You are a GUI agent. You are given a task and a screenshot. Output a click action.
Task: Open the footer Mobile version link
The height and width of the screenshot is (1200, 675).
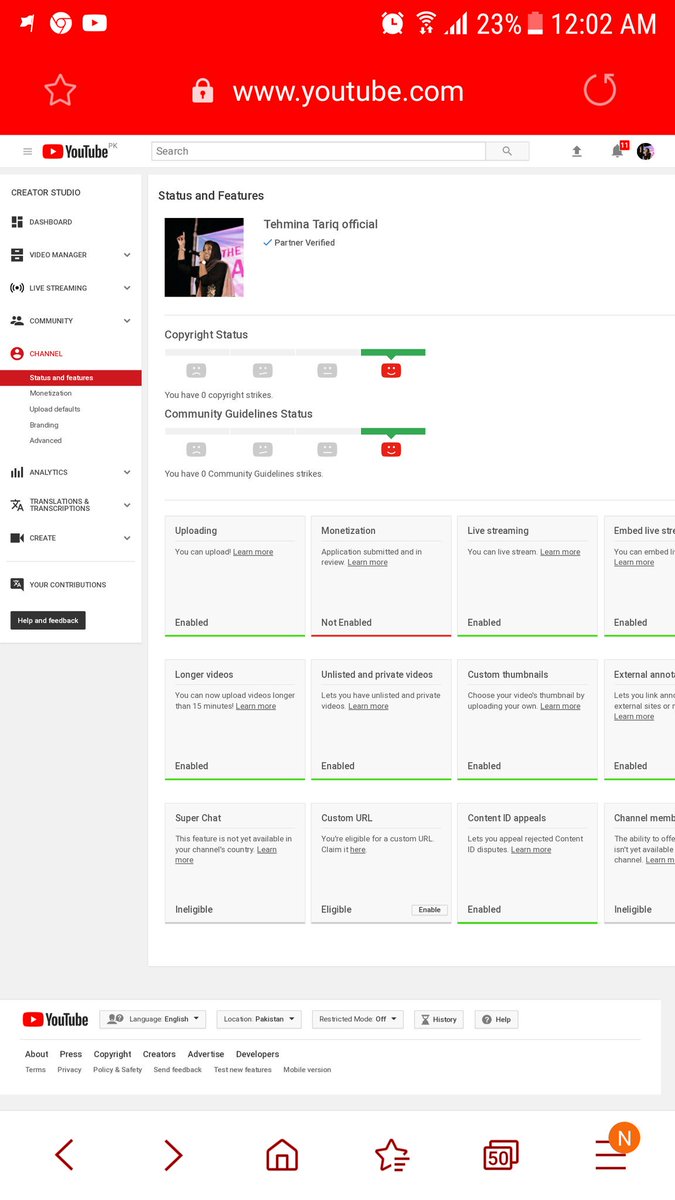tap(307, 1070)
